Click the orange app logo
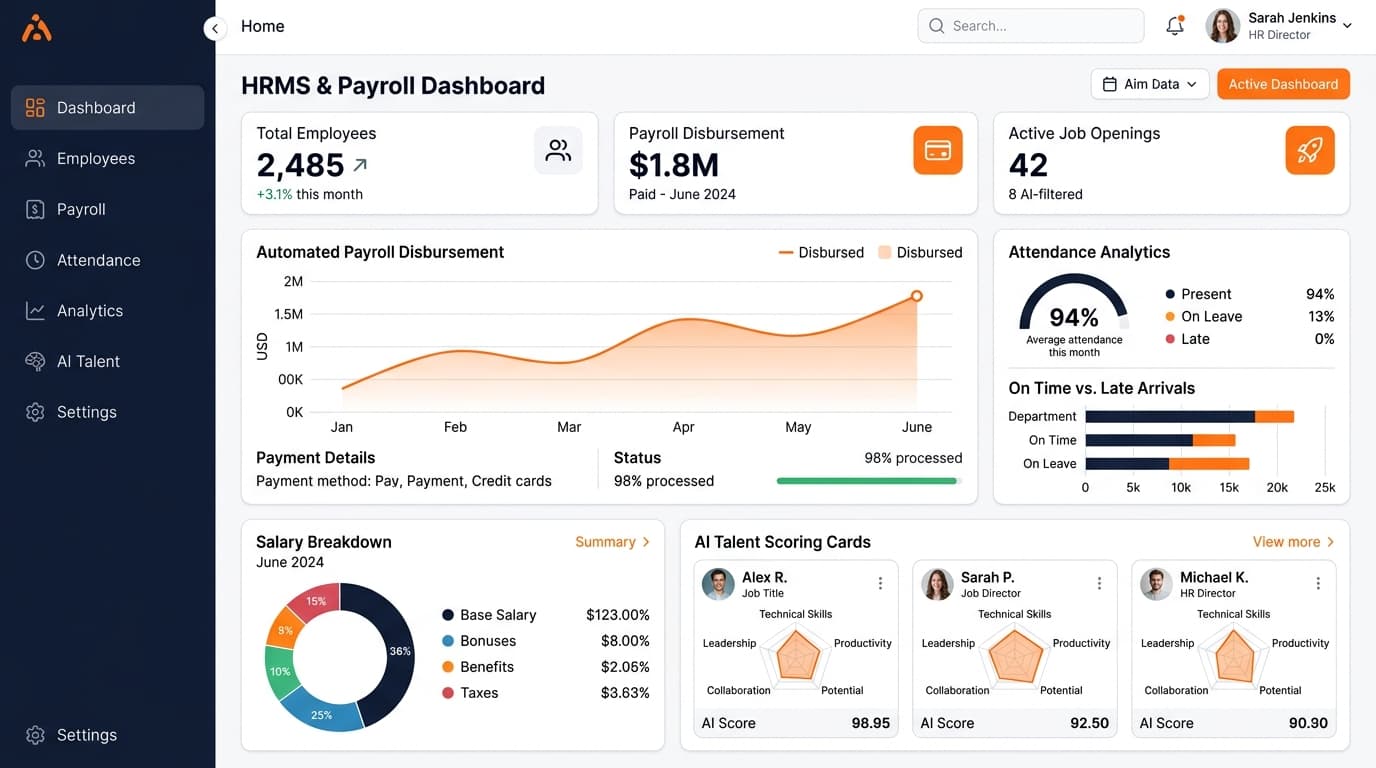 click(37, 28)
